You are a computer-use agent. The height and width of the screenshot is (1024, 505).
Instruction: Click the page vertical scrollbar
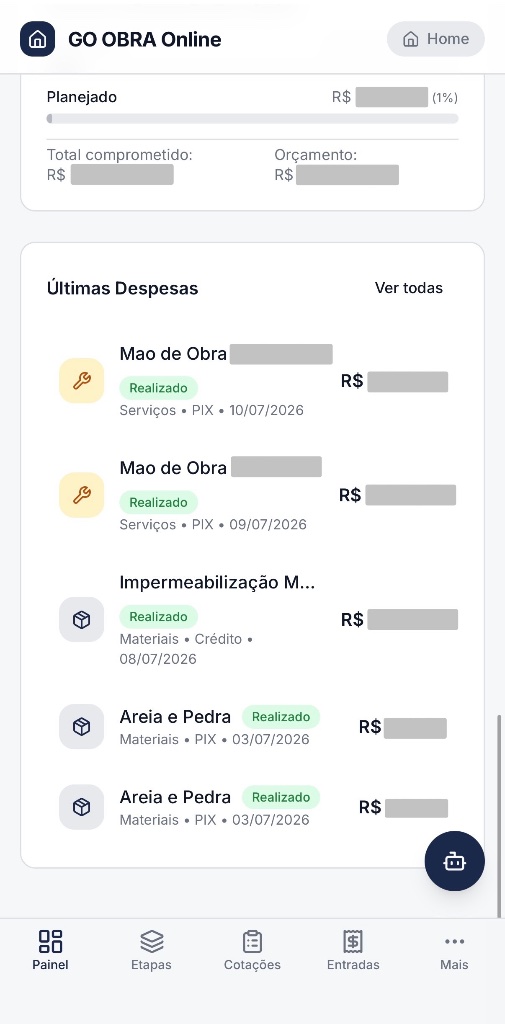[x=500, y=816]
